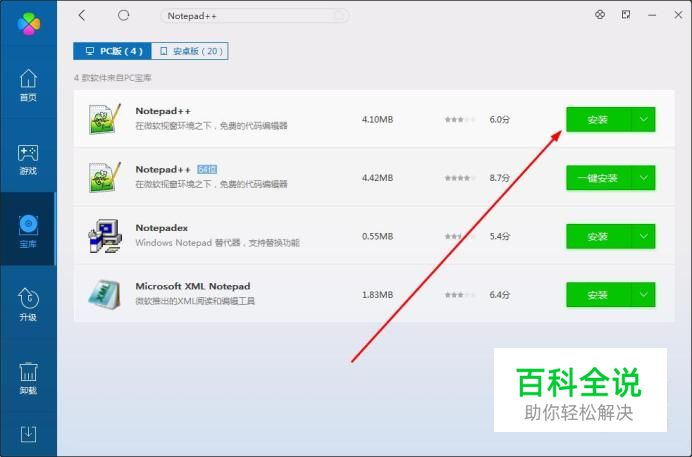Minimize the software manager window
692x457 pixels.
click(652, 15)
